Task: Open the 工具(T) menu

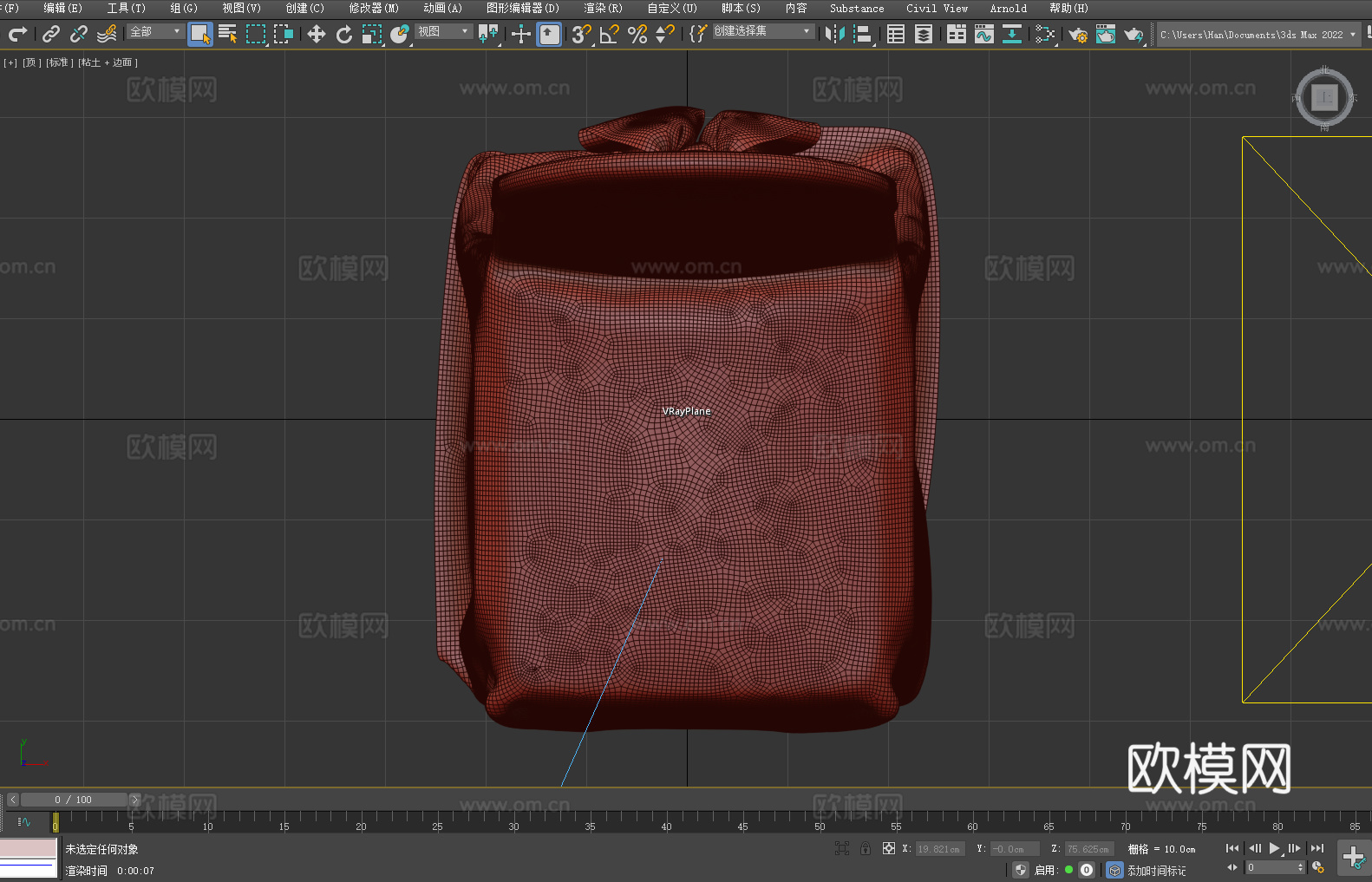Action: [126, 8]
